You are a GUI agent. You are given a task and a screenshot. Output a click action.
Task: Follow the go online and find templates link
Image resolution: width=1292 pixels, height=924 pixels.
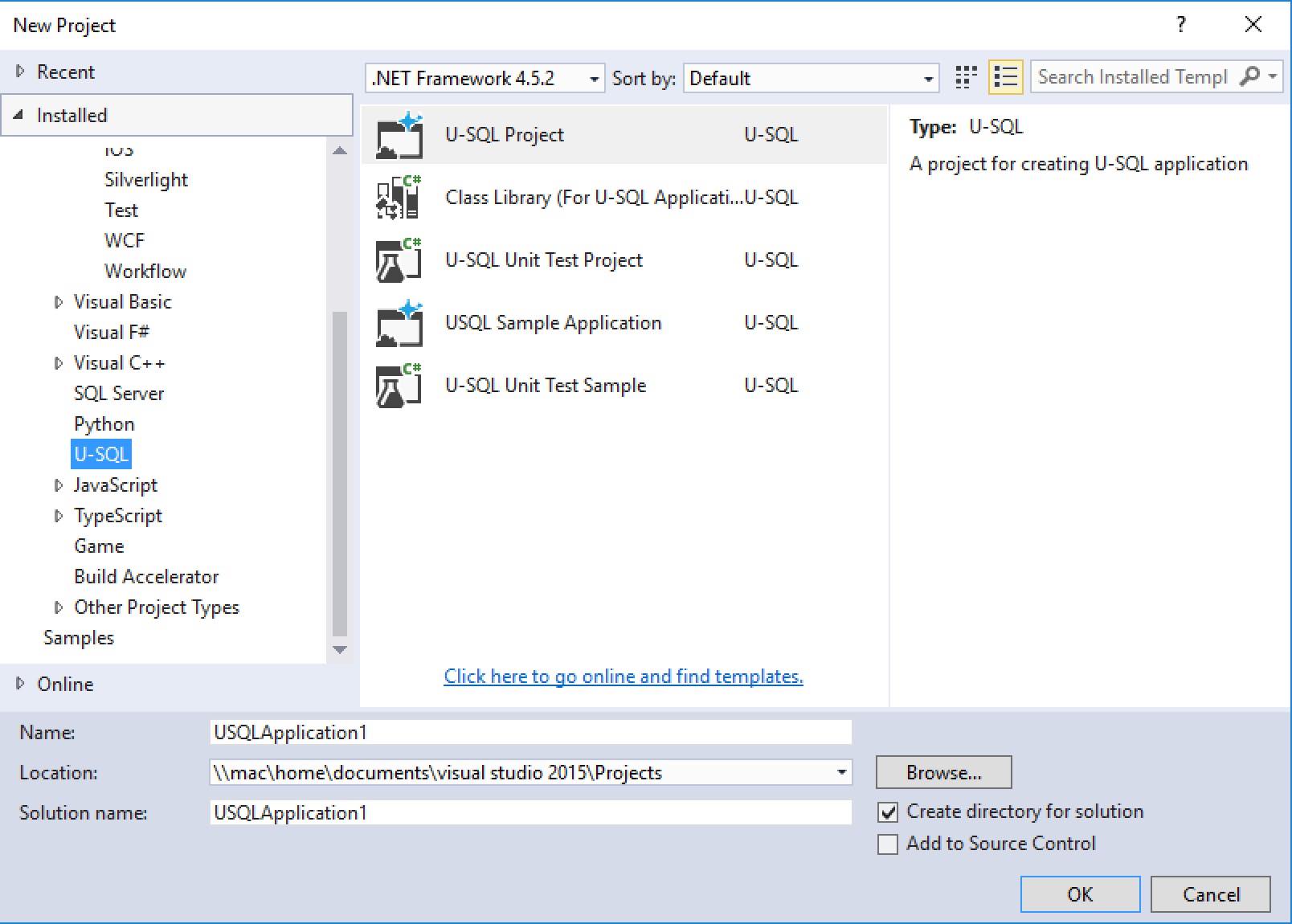624,677
